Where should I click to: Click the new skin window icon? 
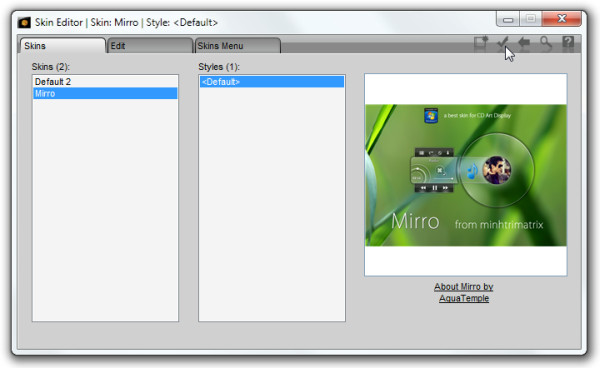coord(481,43)
